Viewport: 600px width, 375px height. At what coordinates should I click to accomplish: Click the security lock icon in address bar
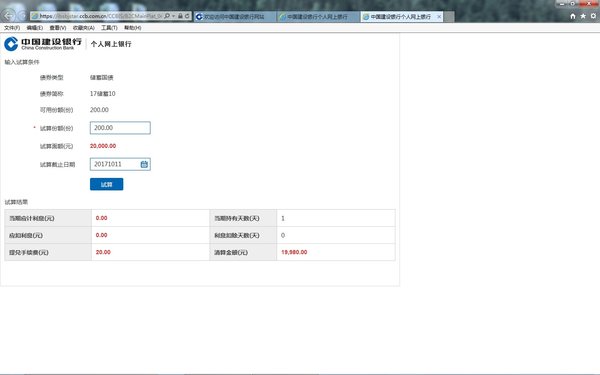[180, 16]
